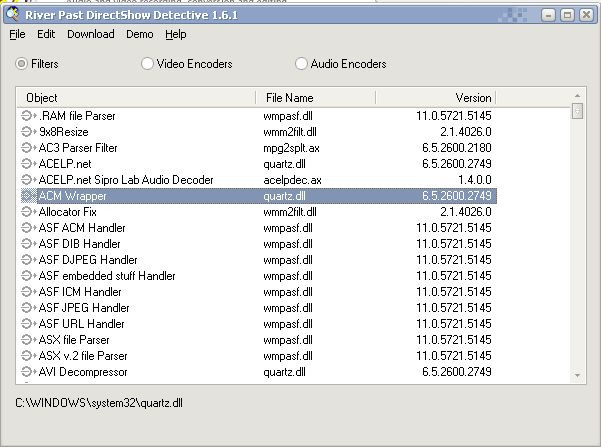The height and width of the screenshot is (447, 601).
Task: Maximize the DirectShow Detective window
Action: click(567, 15)
